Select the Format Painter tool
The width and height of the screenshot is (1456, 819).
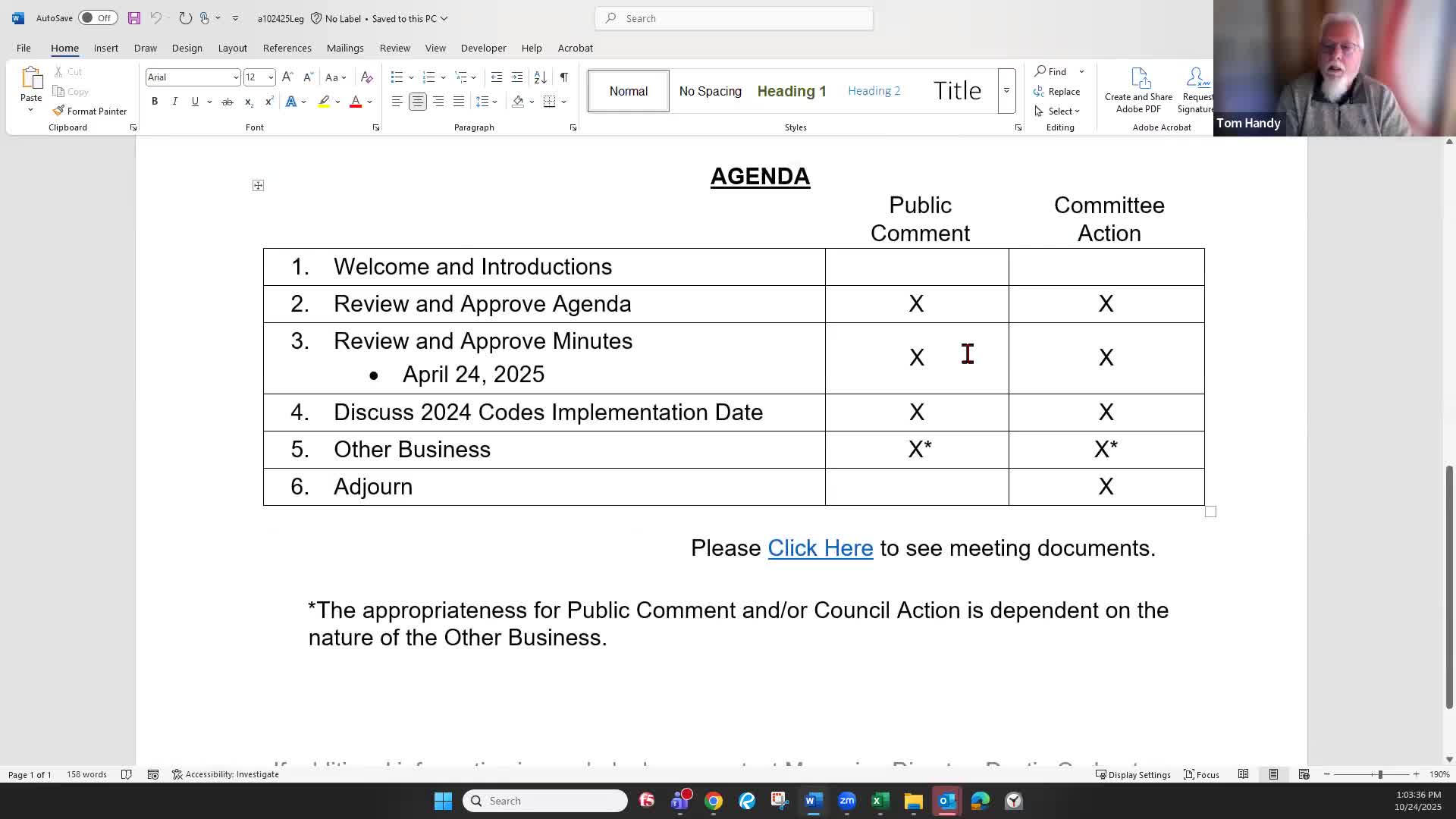click(x=89, y=111)
